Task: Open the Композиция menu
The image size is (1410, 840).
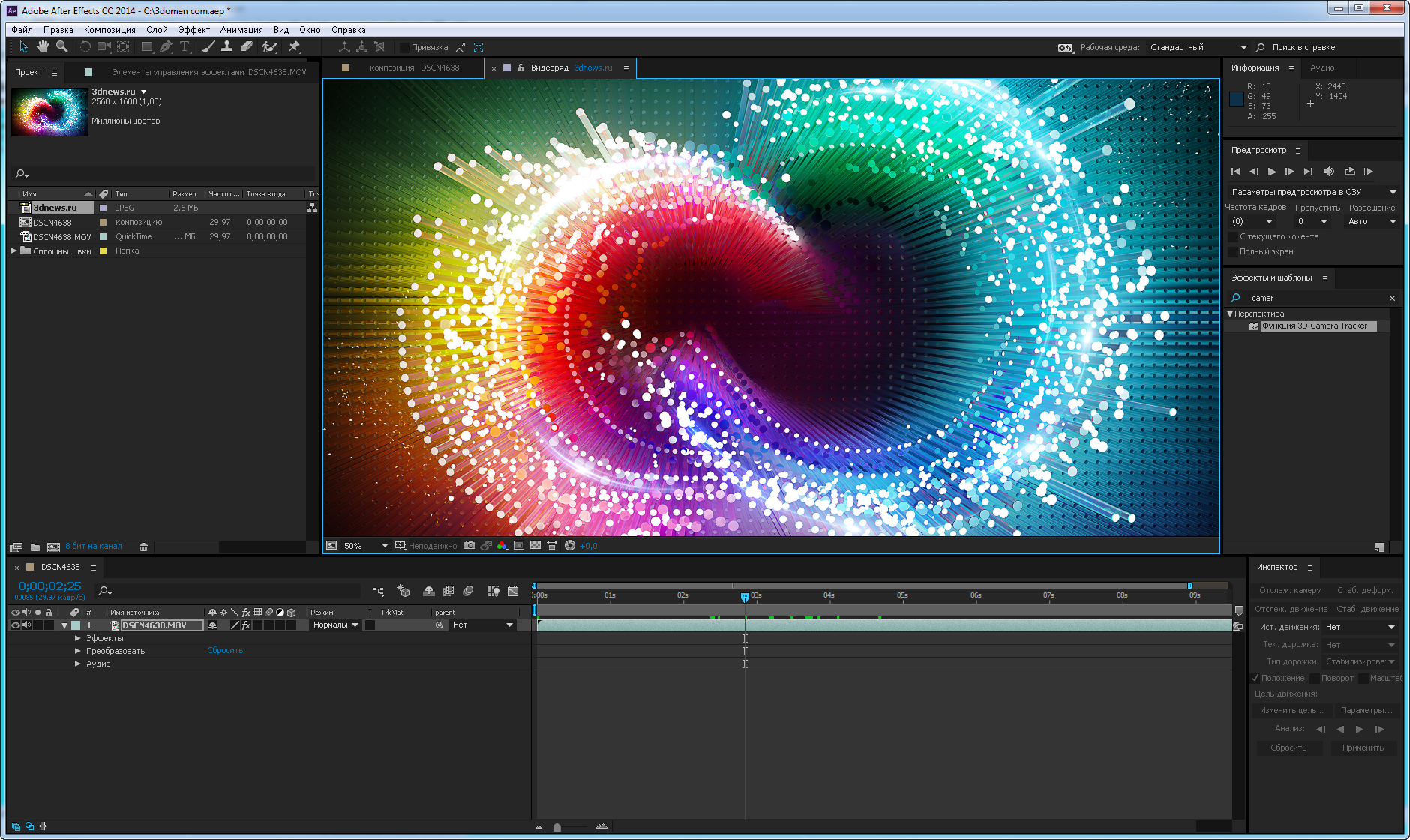Action: (109, 30)
